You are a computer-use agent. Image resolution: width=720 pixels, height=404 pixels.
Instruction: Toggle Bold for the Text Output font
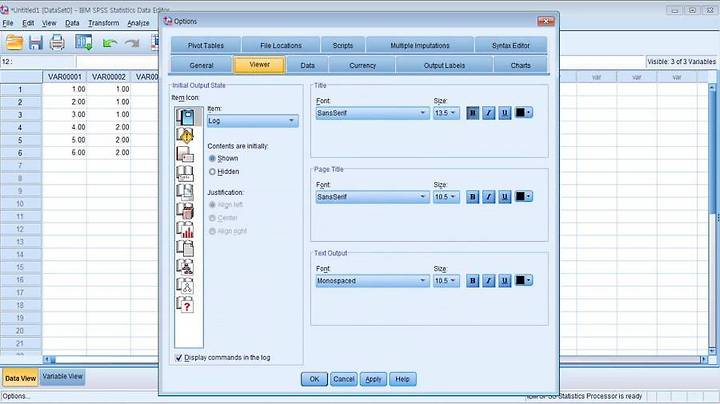(x=472, y=281)
